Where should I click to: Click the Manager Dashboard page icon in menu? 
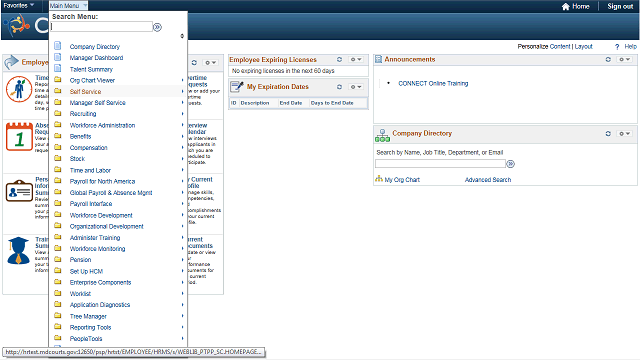tap(58, 57)
